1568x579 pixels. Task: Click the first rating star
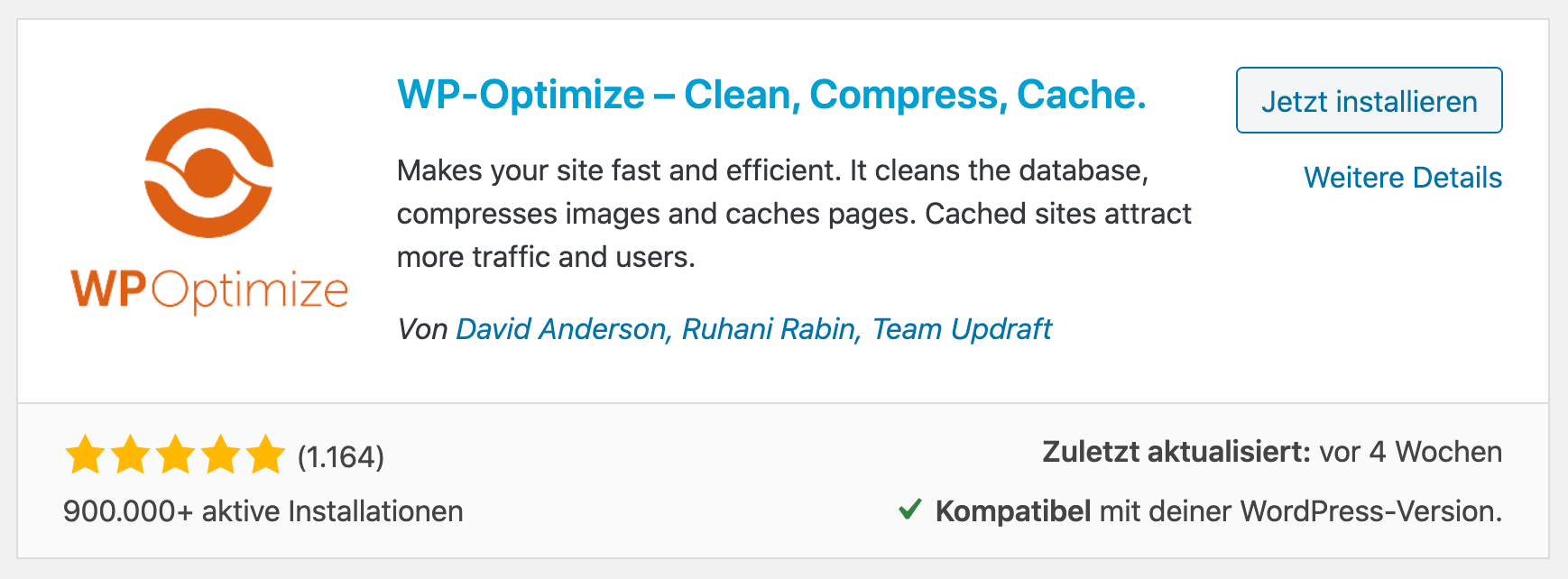pyautogui.click(x=85, y=455)
